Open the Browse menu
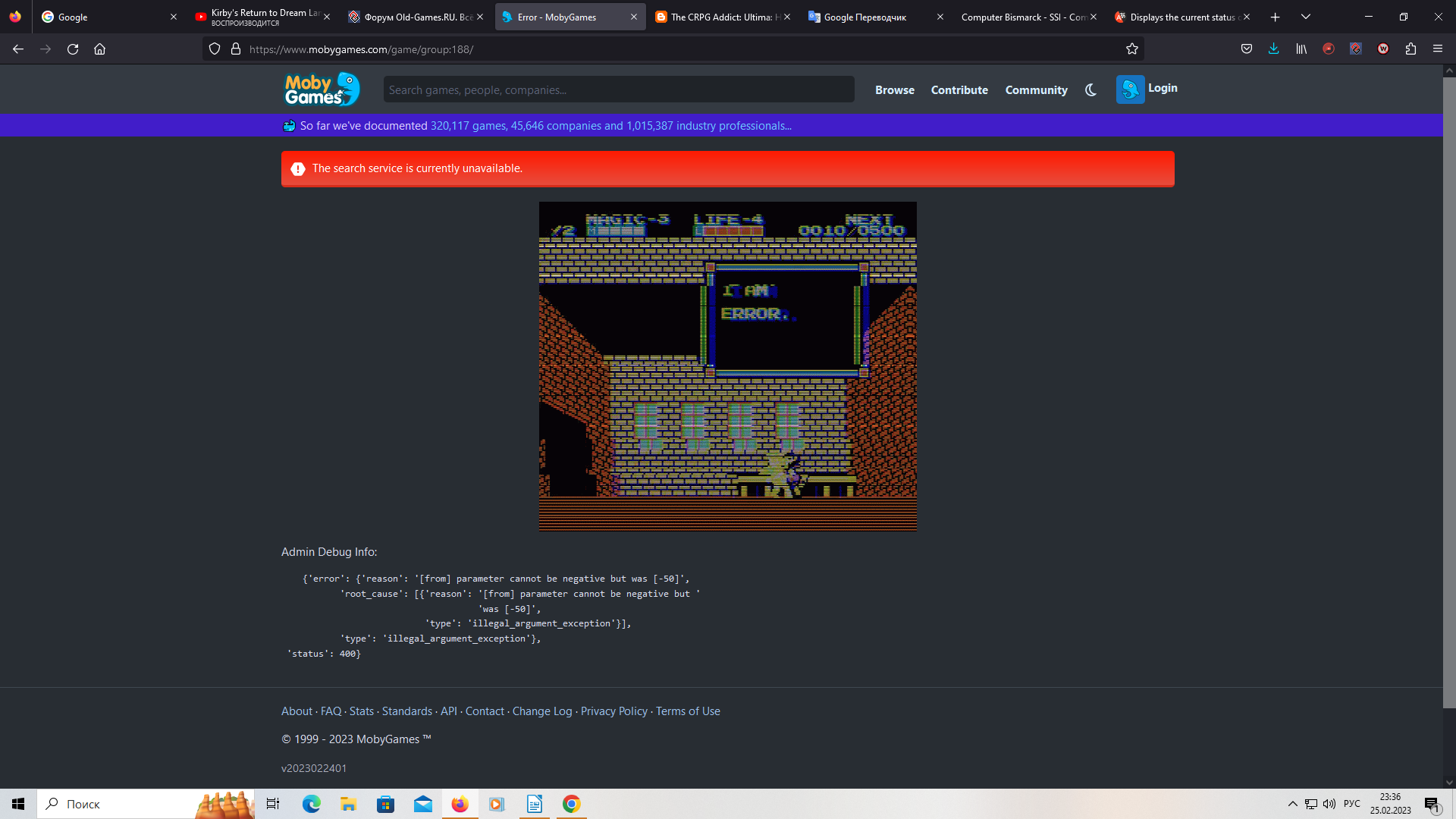The height and width of the screenshot is (819, 1456). click(894, 89)
